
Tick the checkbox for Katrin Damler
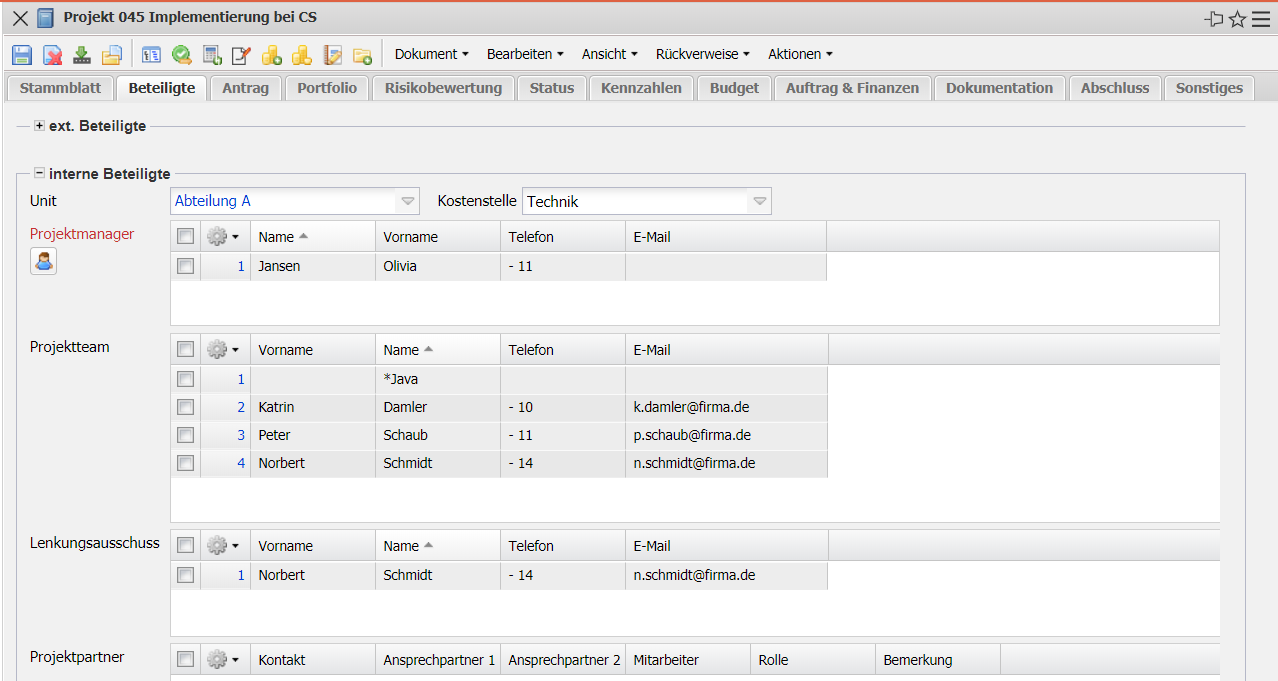coord(185,407)
